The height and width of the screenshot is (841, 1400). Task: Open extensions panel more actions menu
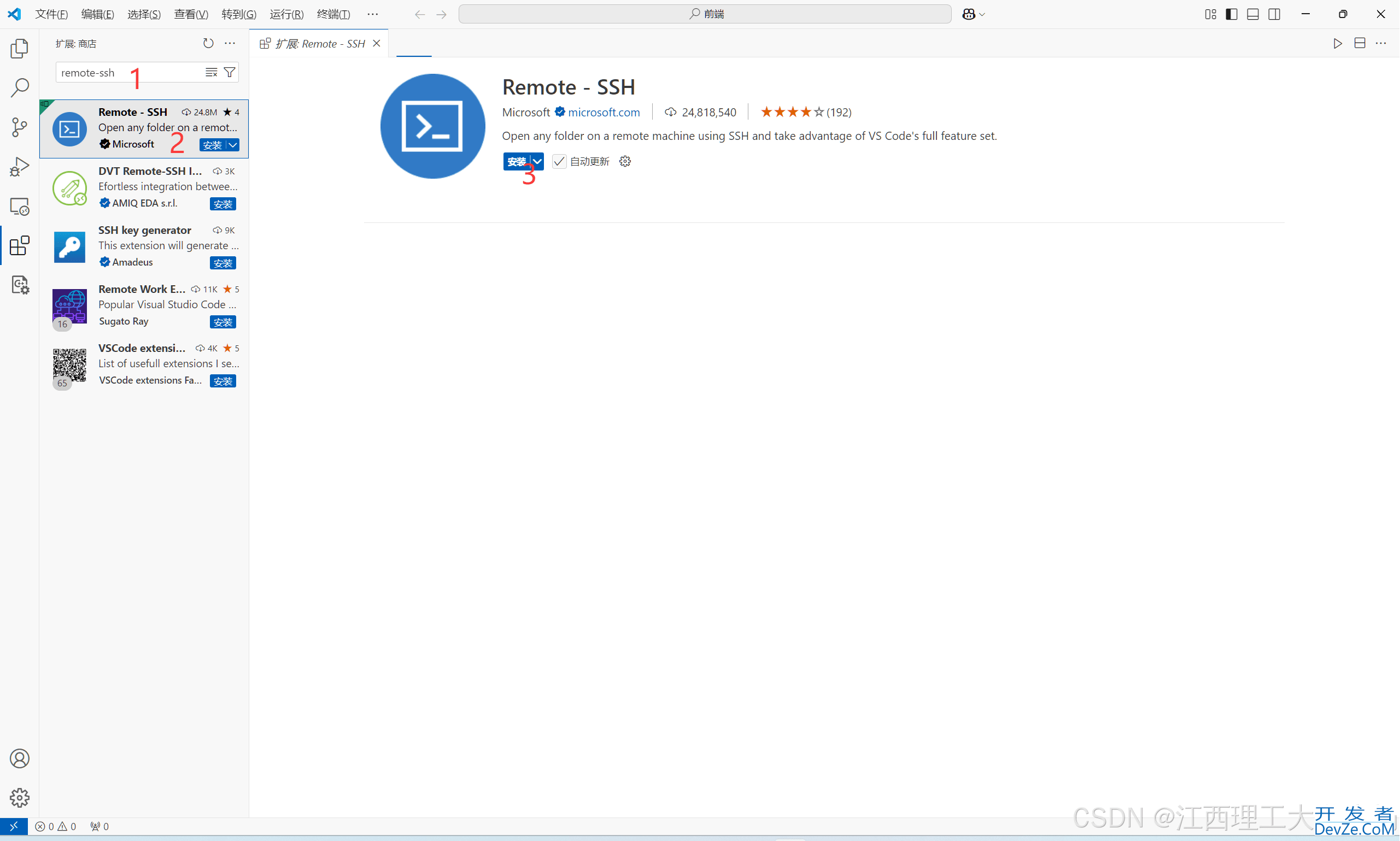230,43
